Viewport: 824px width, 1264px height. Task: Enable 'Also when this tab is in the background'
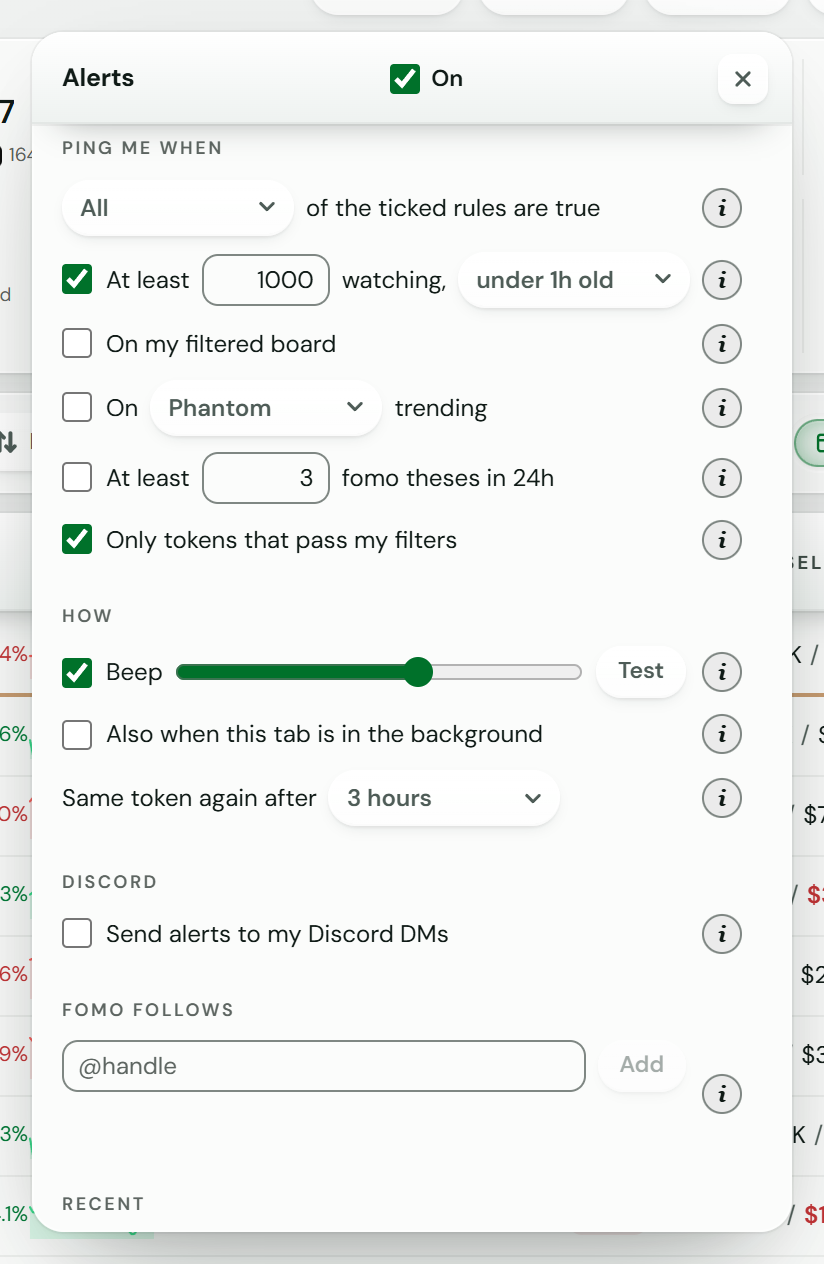77,734
